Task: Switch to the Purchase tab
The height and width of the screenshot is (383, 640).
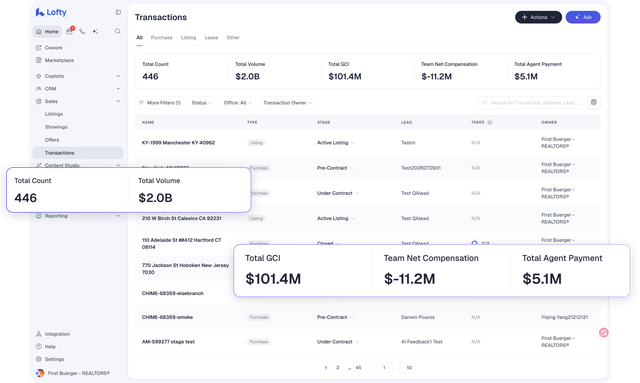Action: [162, 38]
